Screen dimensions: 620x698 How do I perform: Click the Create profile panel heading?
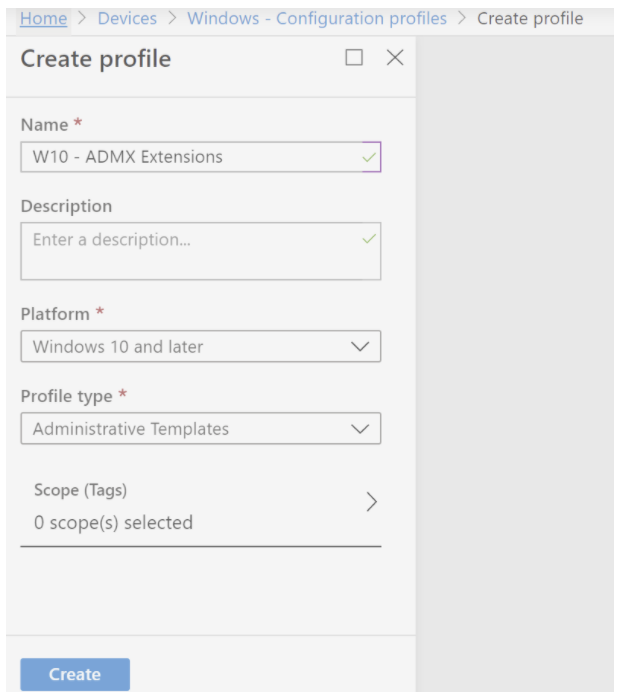[96, 59]
